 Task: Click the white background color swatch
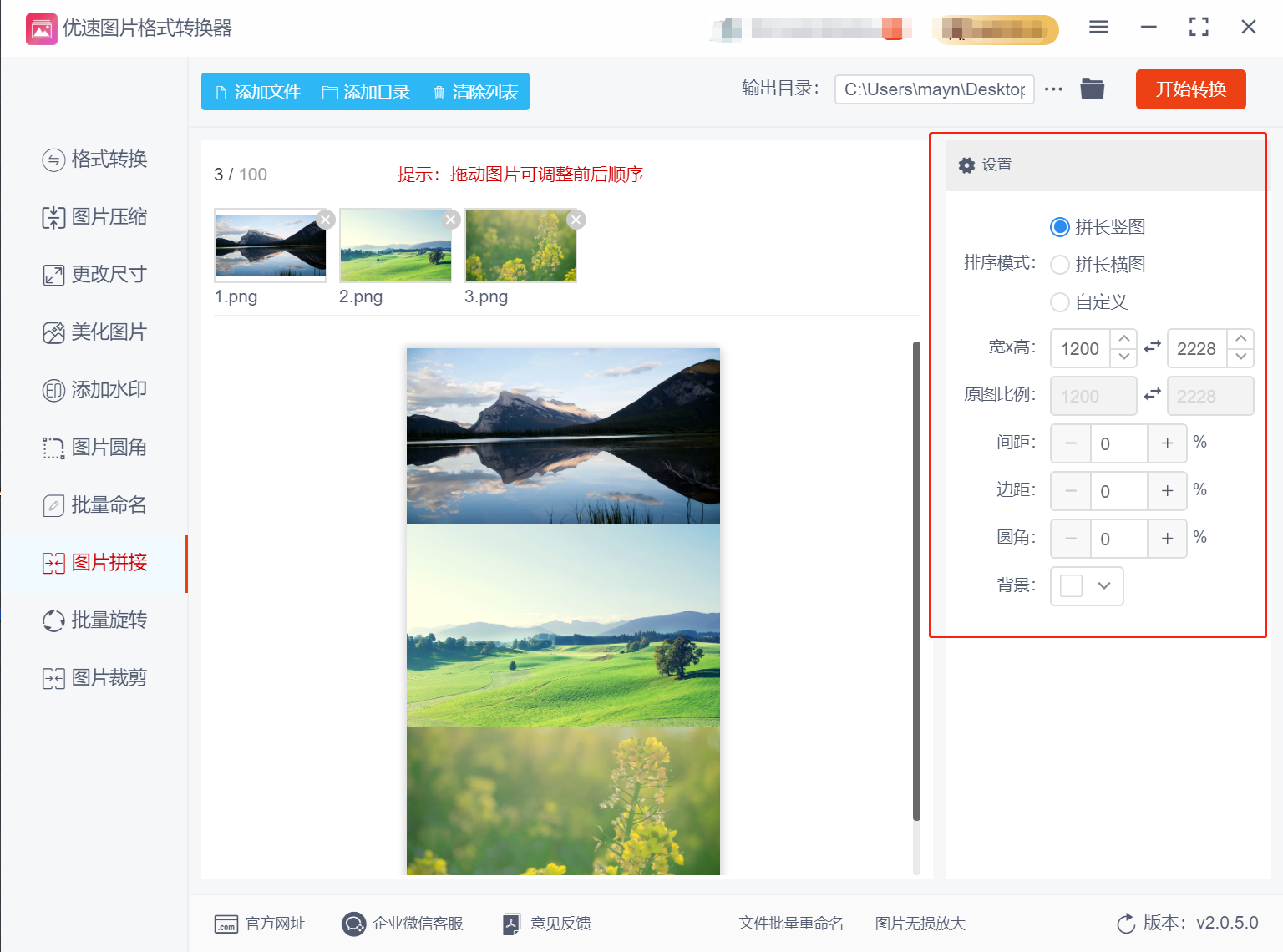coord(1071,585)
